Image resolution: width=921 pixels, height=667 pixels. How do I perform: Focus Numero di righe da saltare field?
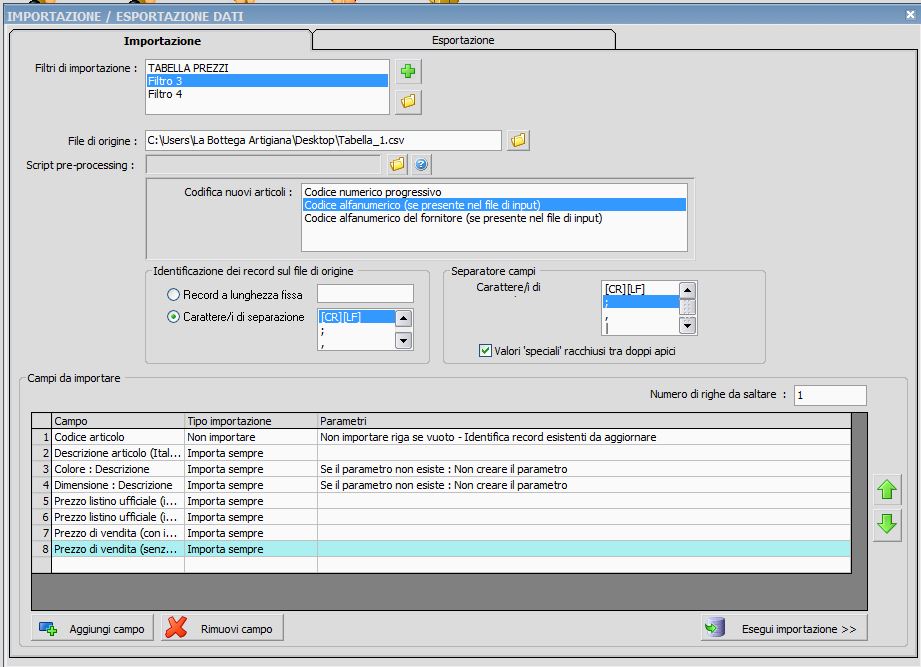pyautogui.click(x=830, y=395)
